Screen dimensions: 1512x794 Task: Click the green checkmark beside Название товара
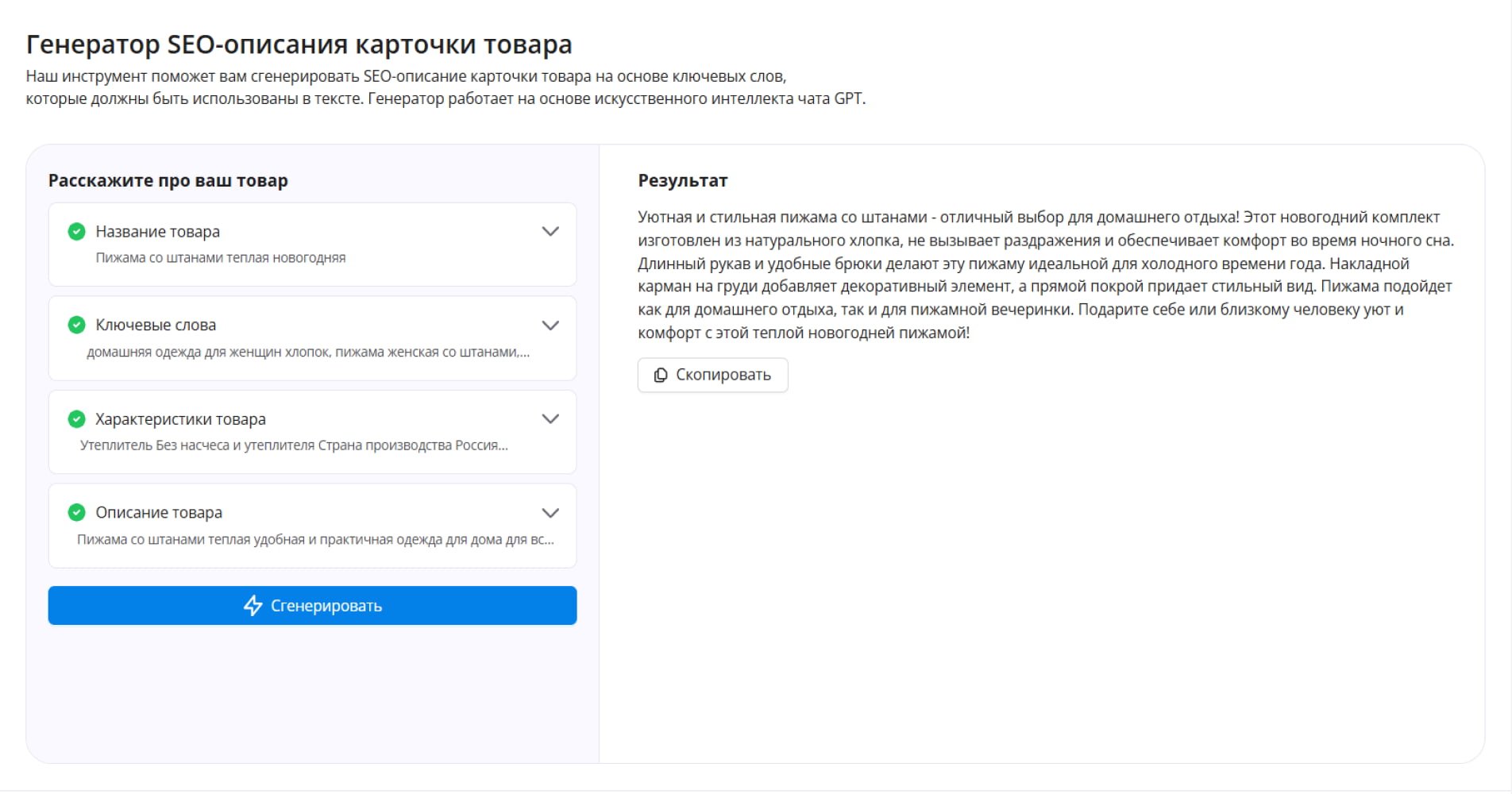tap(77, 232)
